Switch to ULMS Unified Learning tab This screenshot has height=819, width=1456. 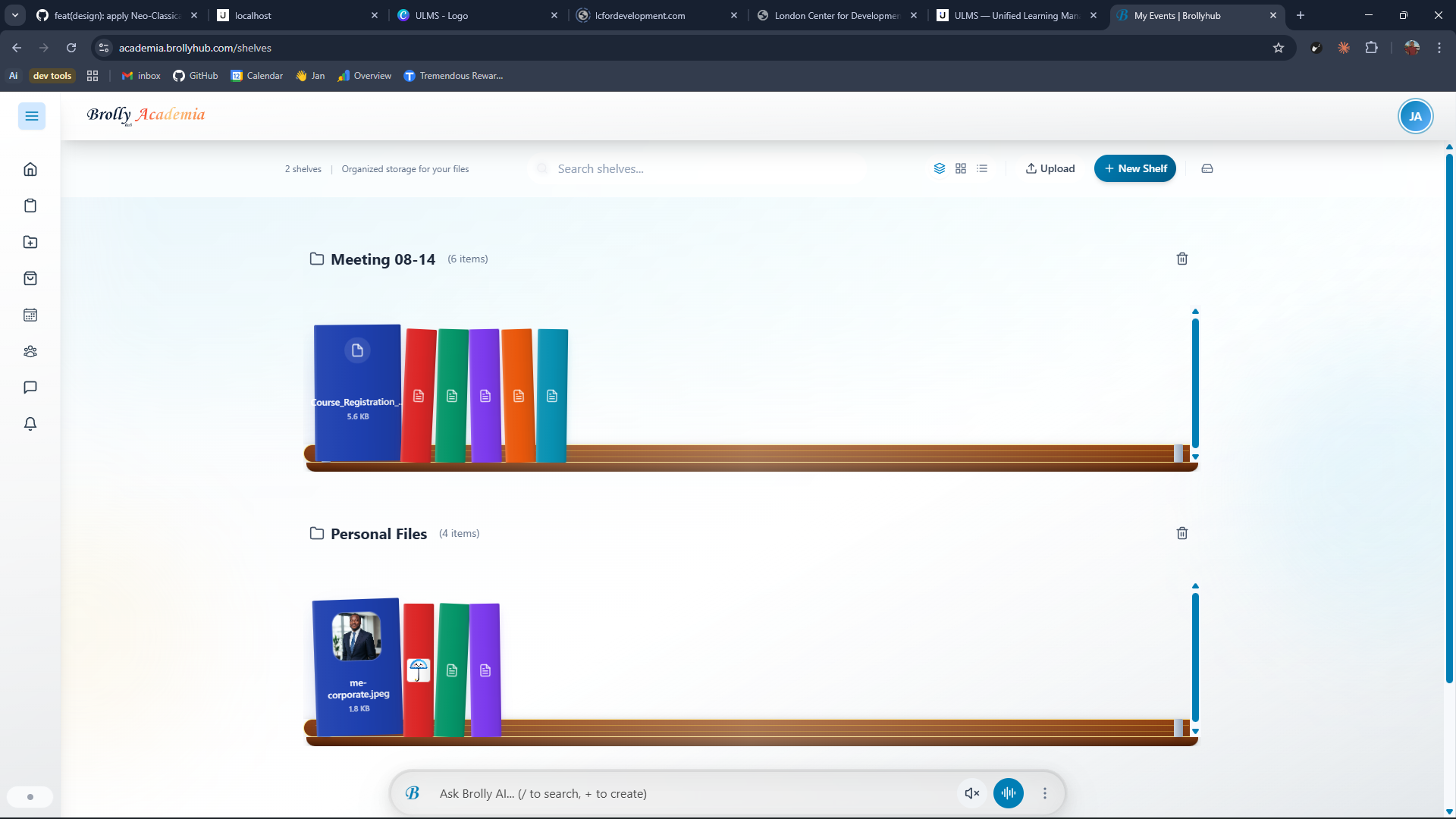pyautogui.click(x=1016, y=15)
